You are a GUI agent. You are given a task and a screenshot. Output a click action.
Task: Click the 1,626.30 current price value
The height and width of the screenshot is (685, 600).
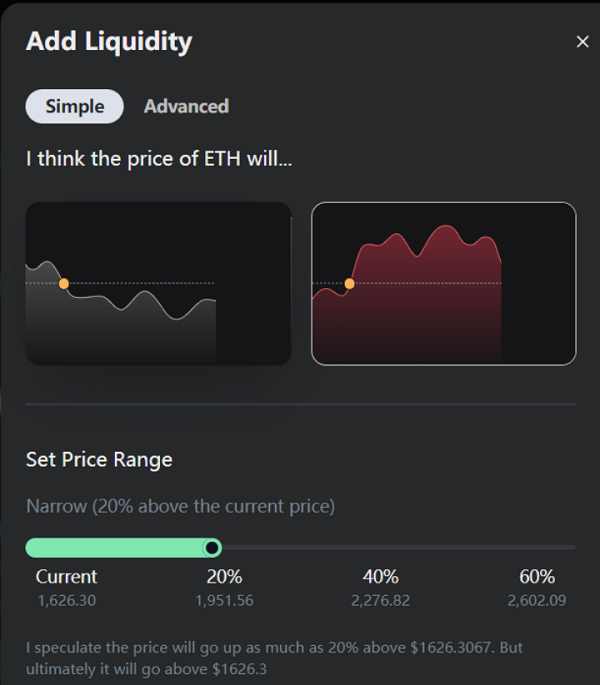coord(67,601)
